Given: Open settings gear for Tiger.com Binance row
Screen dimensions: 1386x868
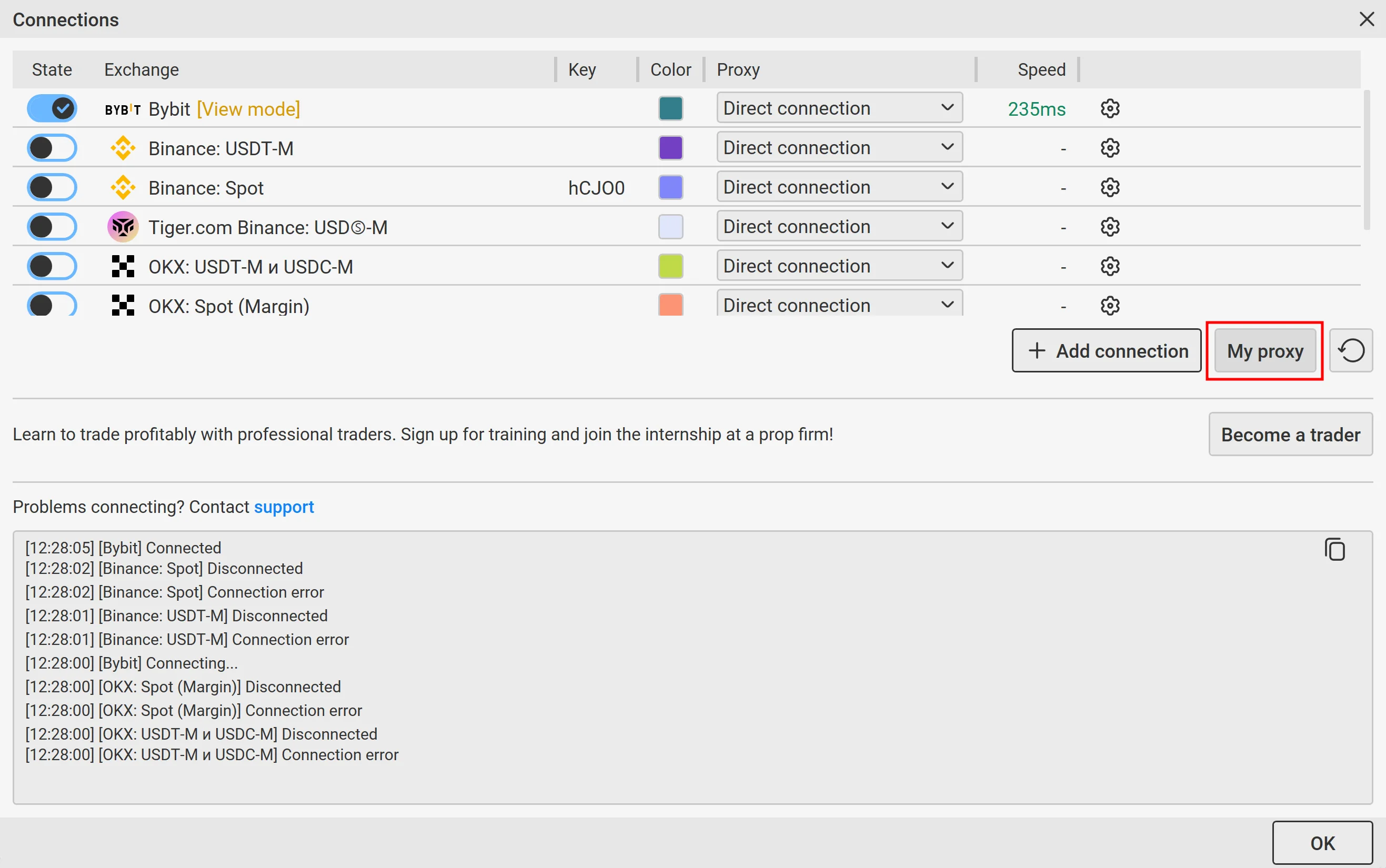Looking at the screenshot, I should coord(1109,227).
